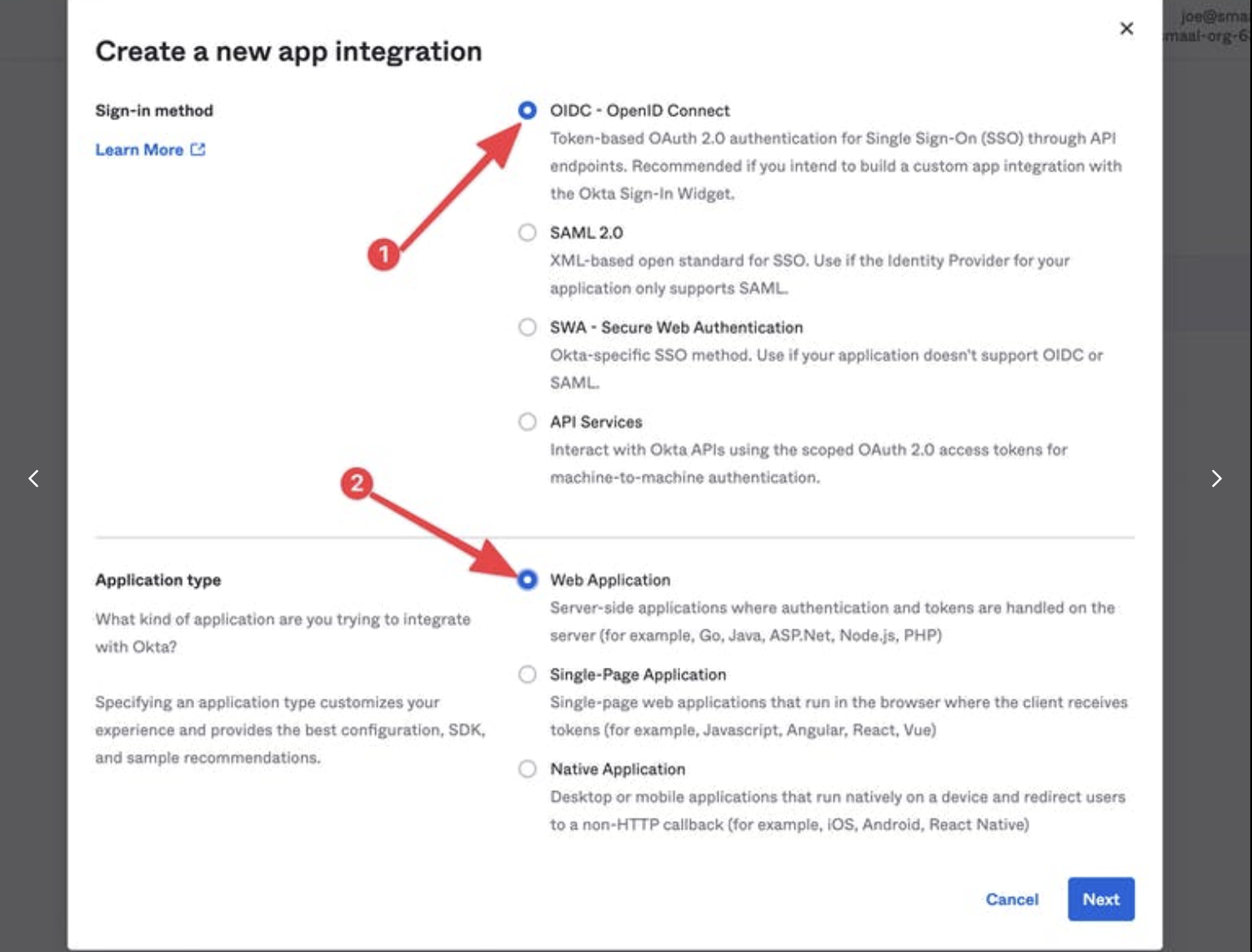
Task: Choose the SAML 2.0 sign-in method
Action: click(527, 233)
